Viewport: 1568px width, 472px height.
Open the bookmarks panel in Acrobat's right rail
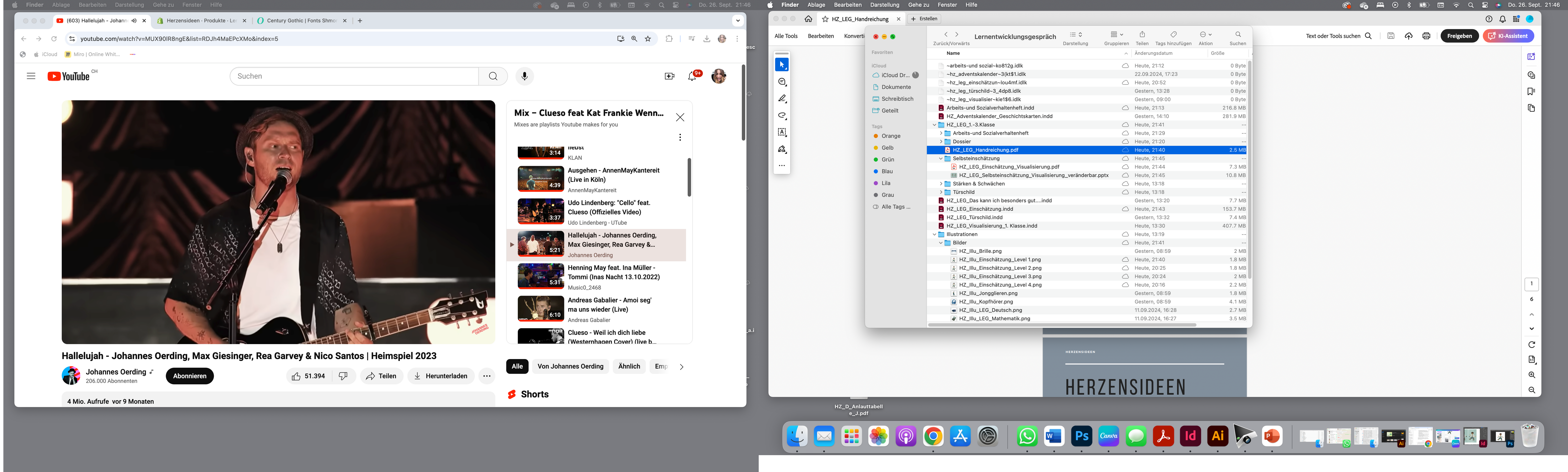(x=1531, y=92)
